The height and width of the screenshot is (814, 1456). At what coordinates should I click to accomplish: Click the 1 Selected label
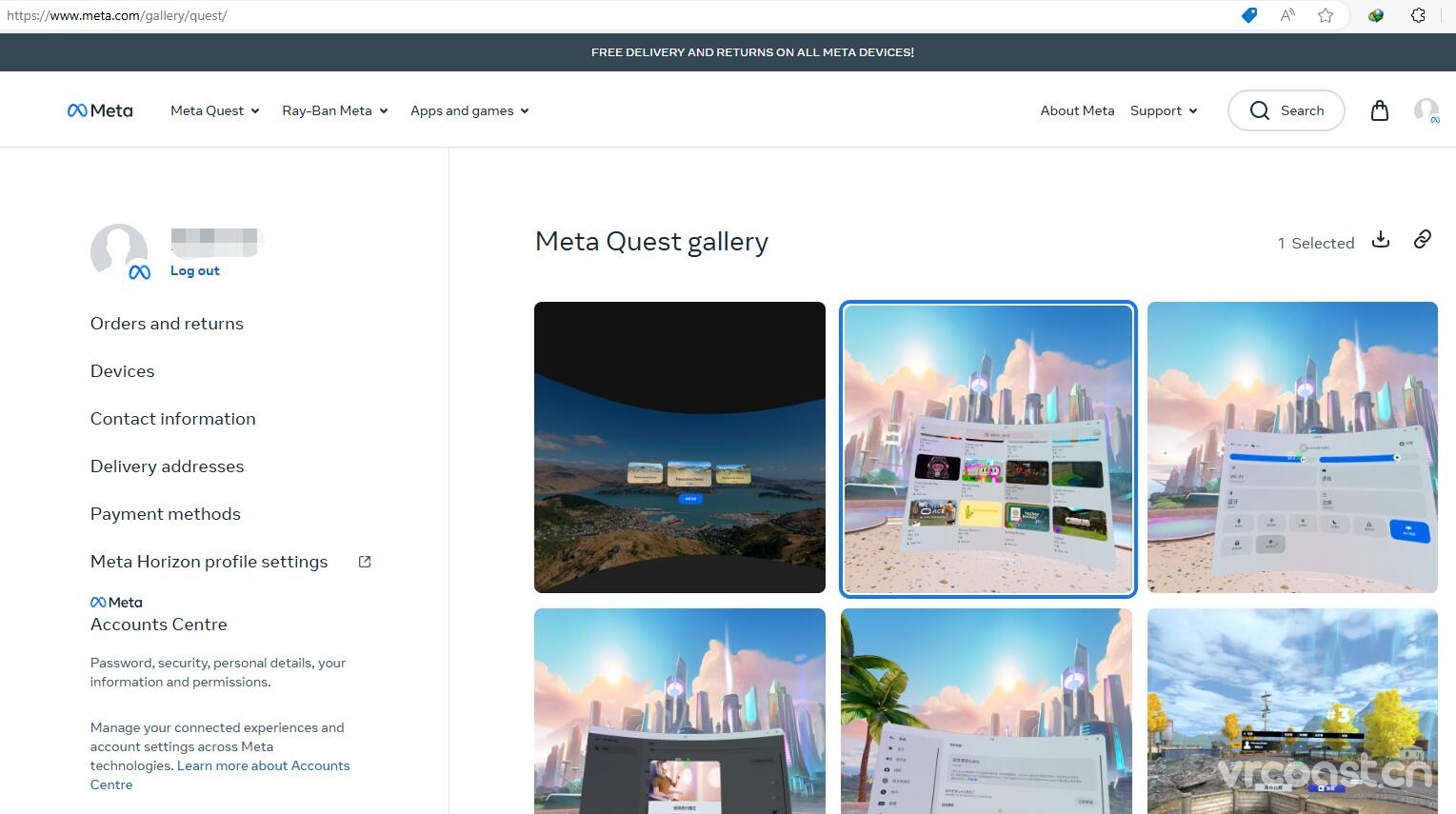pos(1316,243)
